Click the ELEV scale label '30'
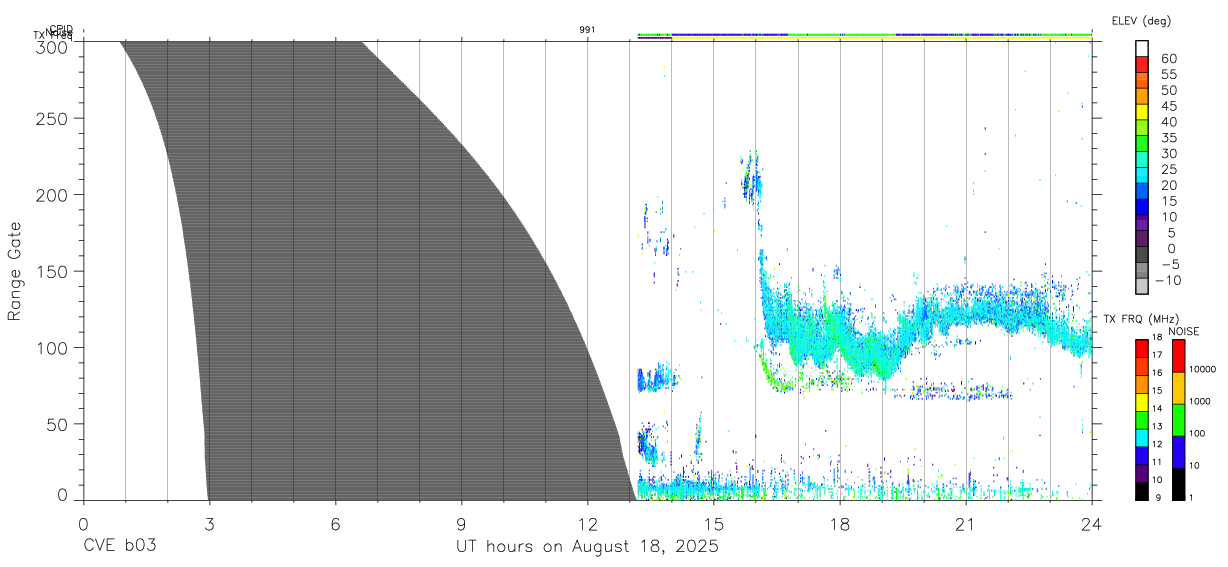Screen dimensions: 1228x567 click(1169, 153)
